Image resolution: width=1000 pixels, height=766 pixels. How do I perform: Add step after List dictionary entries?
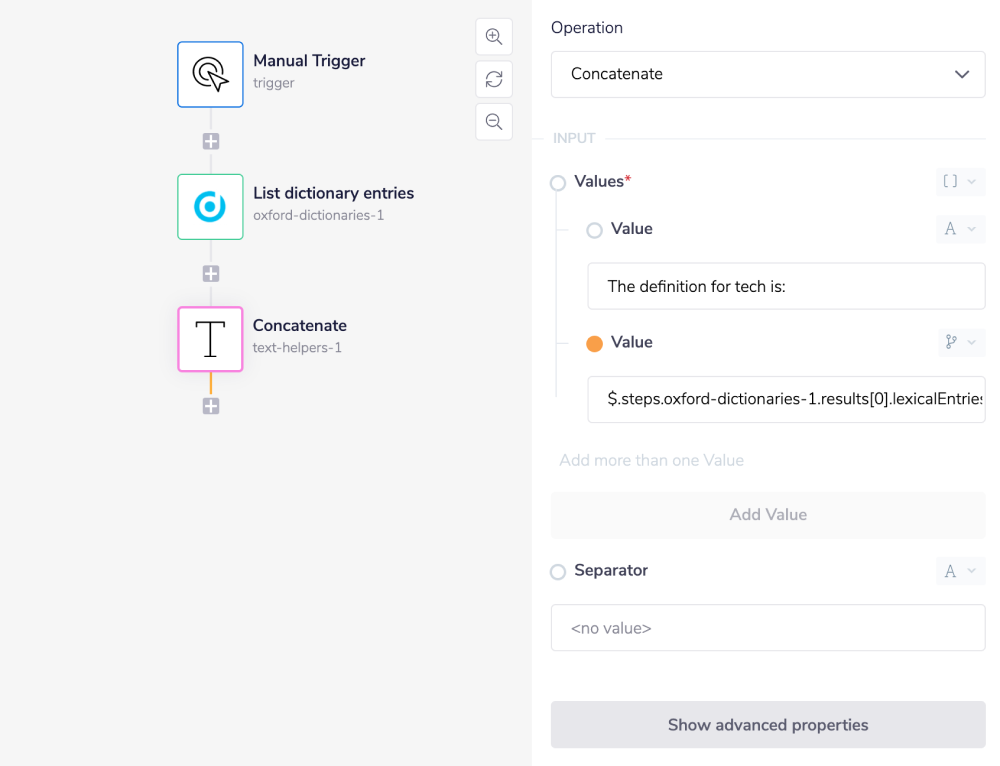pos(211,273)
